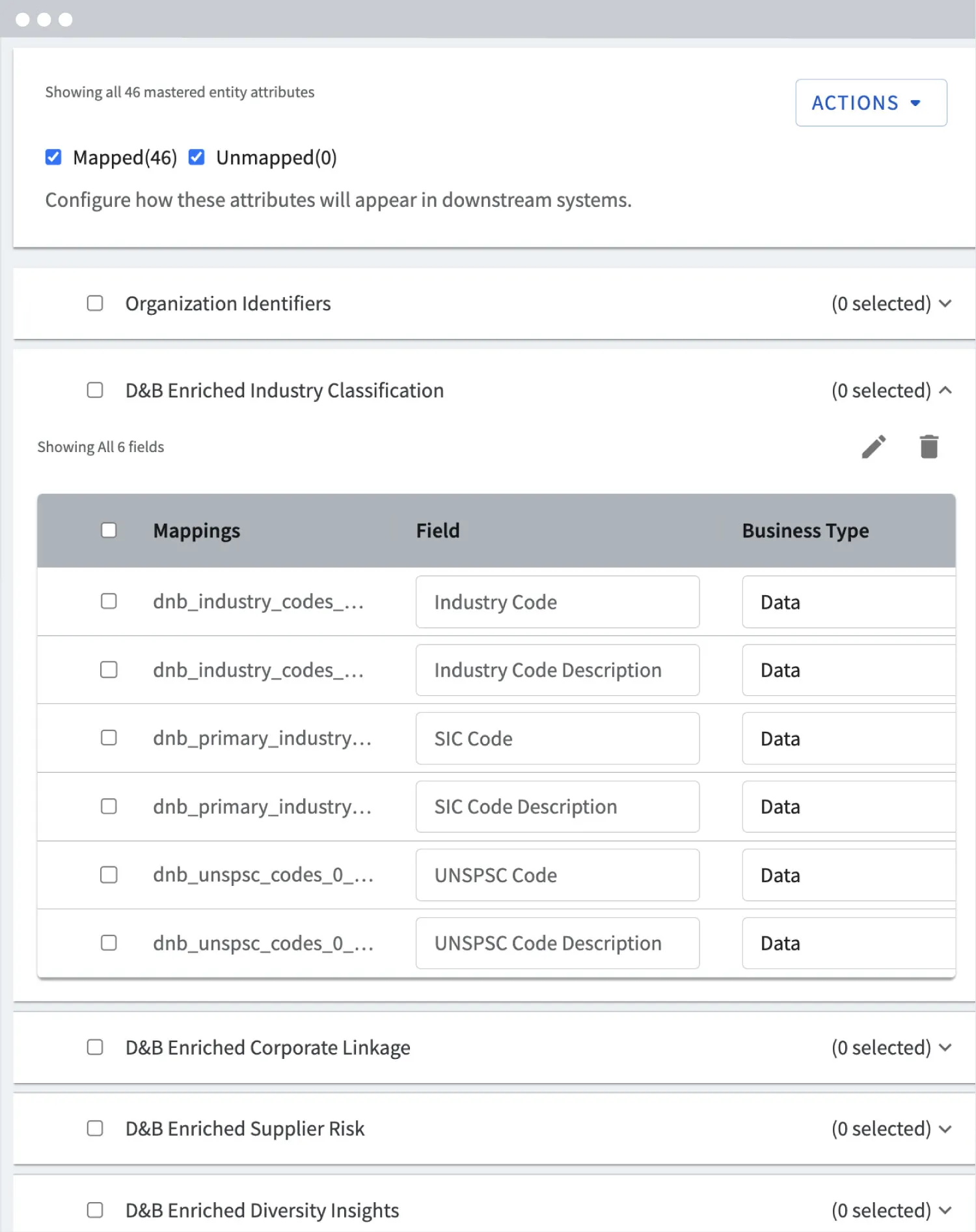Open Business Type dropdown for Industry Code row
The image size is (976, 1232).
[x=848, y=602]
